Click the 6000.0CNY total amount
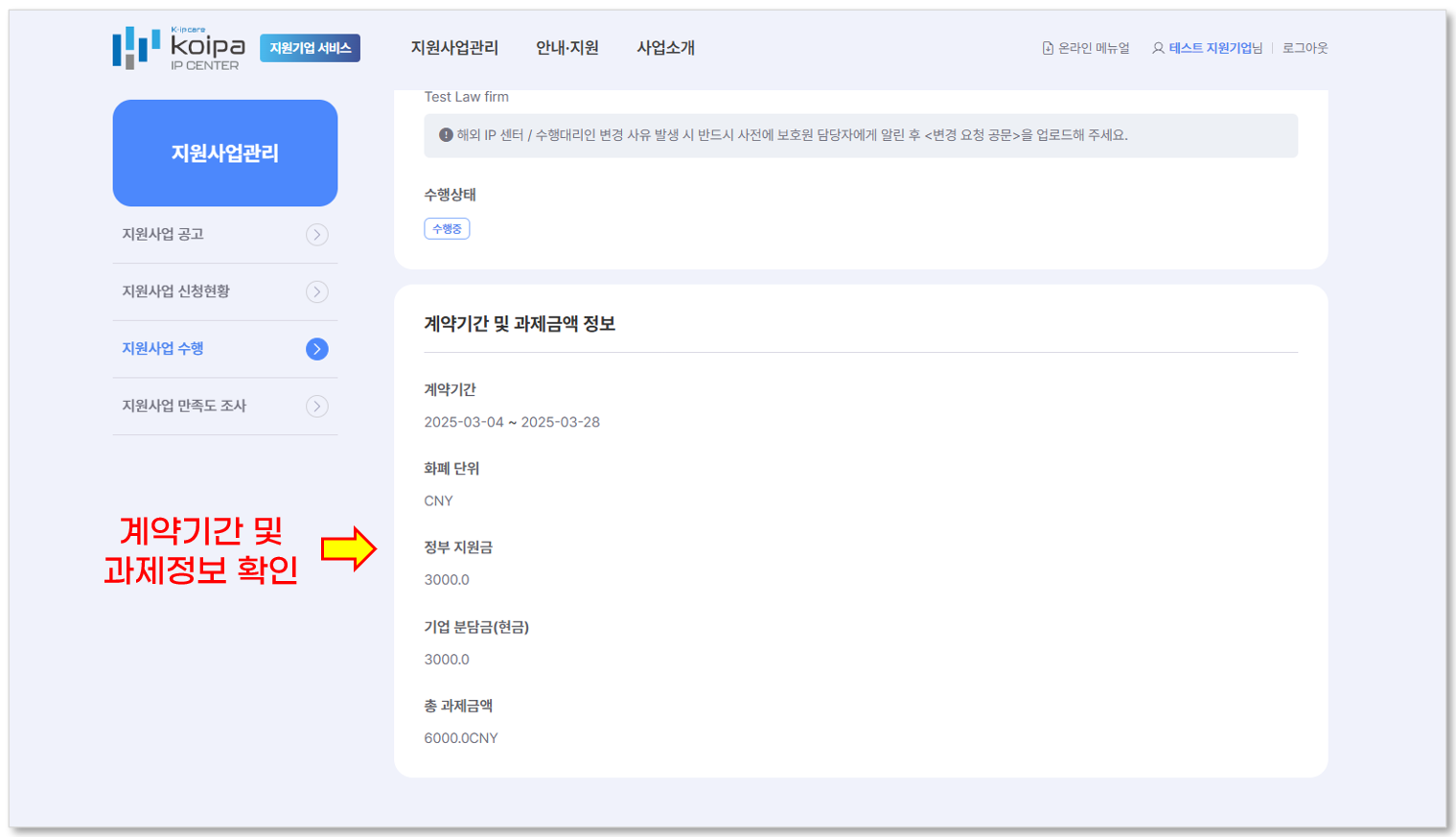The width and height of the screenshot is (1456, 837). [x=461, y=738]
